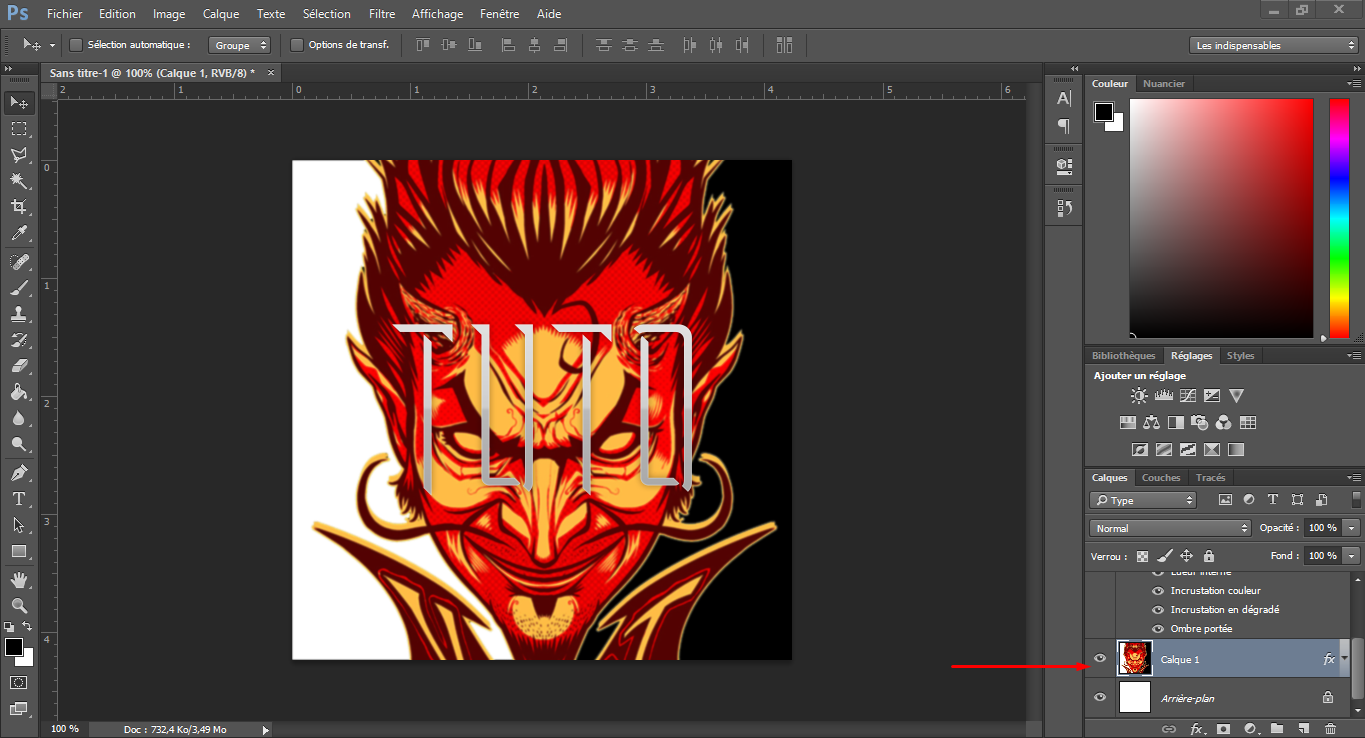
Task: Add a Color Balance adjustment
Action: 1151,422
